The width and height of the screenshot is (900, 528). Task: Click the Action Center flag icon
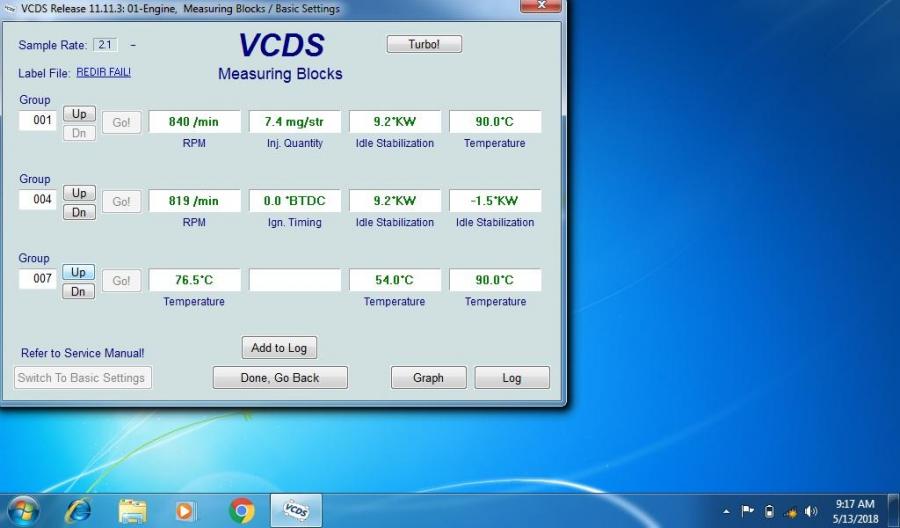[748, 512]
